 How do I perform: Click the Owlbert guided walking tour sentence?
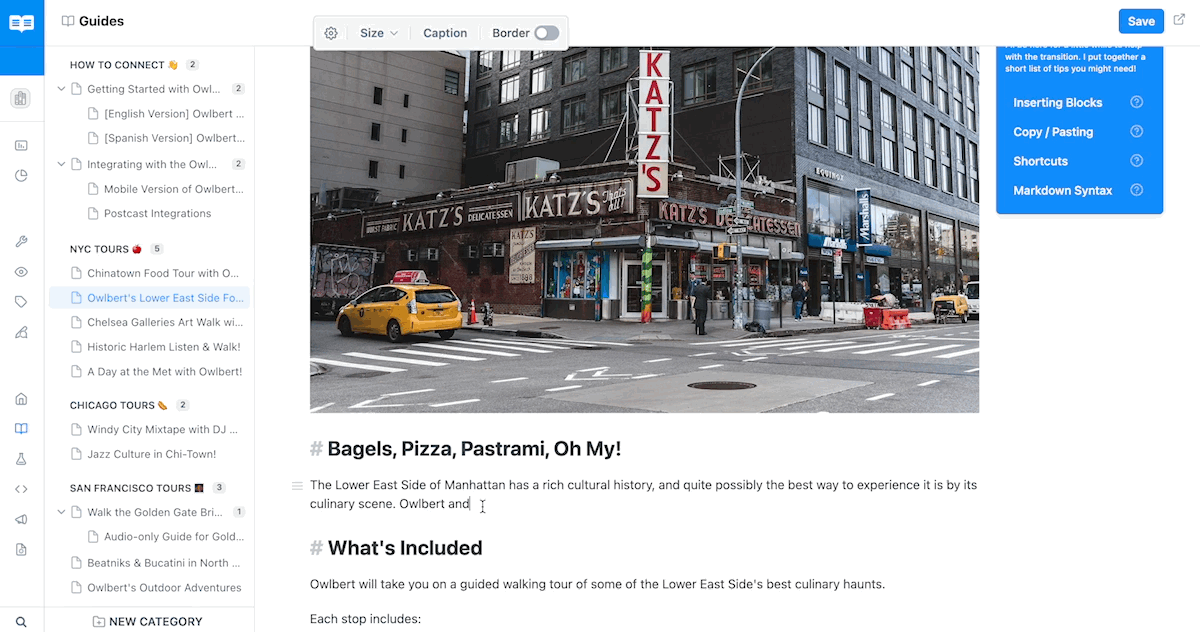tap(597, 584)
